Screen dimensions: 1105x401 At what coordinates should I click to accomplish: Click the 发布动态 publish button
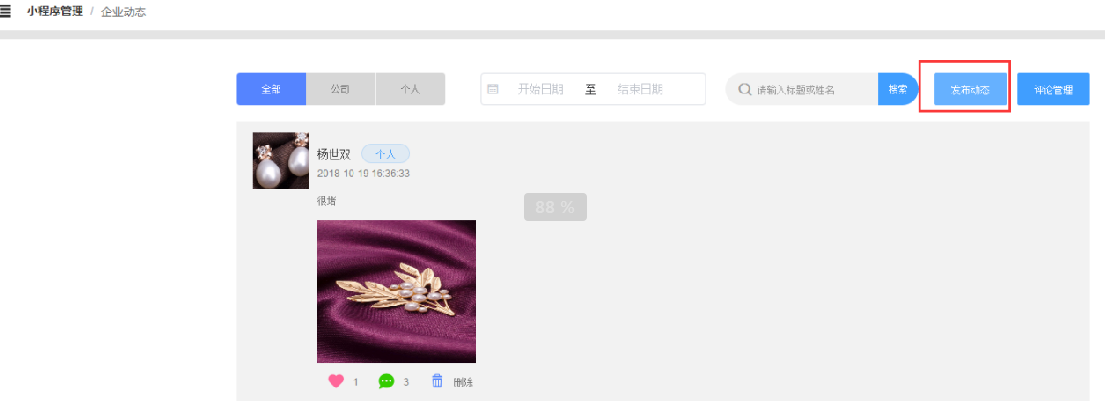pos(970,90)
